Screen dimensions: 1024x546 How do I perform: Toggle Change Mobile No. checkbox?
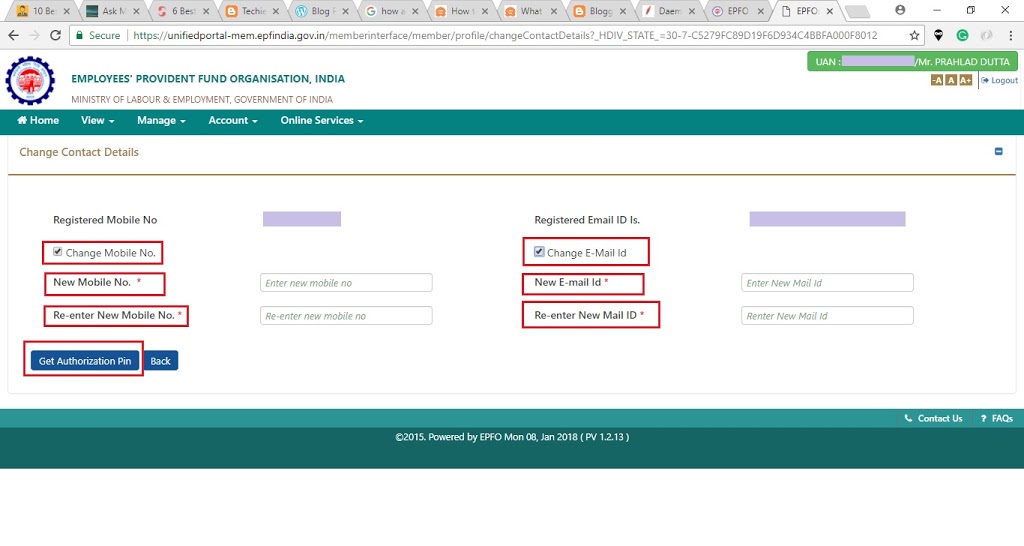57,251
